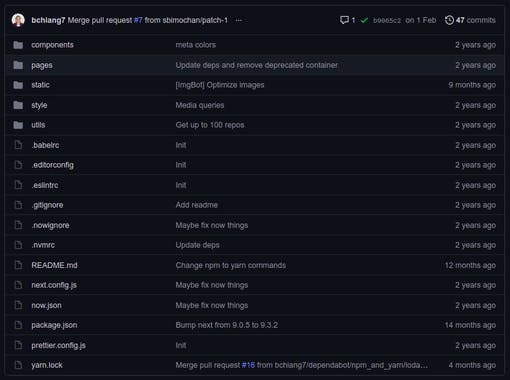Image resolution: width=510 pixels, height=380 pixels.
Task: Open the components folder
Action: click(52, 45)
